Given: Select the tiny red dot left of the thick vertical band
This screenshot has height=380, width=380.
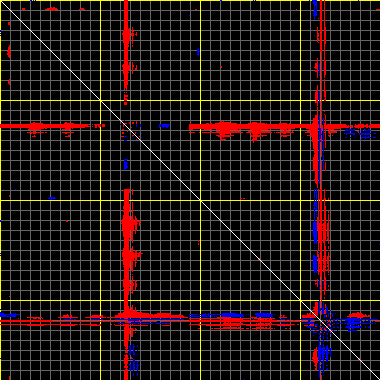Looking at the screenshot, I should (67, 221).
